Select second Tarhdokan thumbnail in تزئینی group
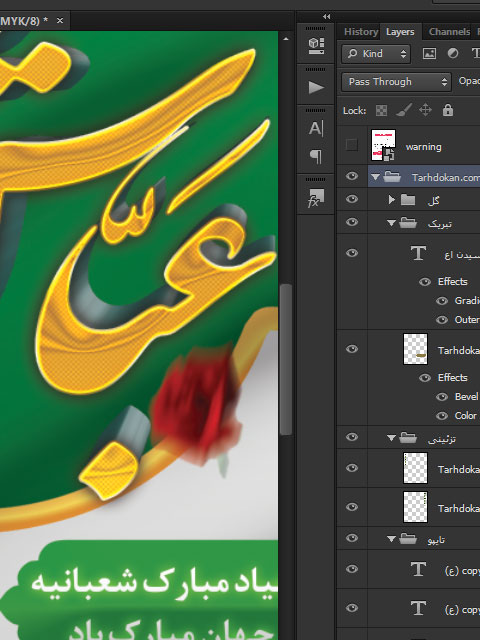The image size is (480, 640). point(416,507)
